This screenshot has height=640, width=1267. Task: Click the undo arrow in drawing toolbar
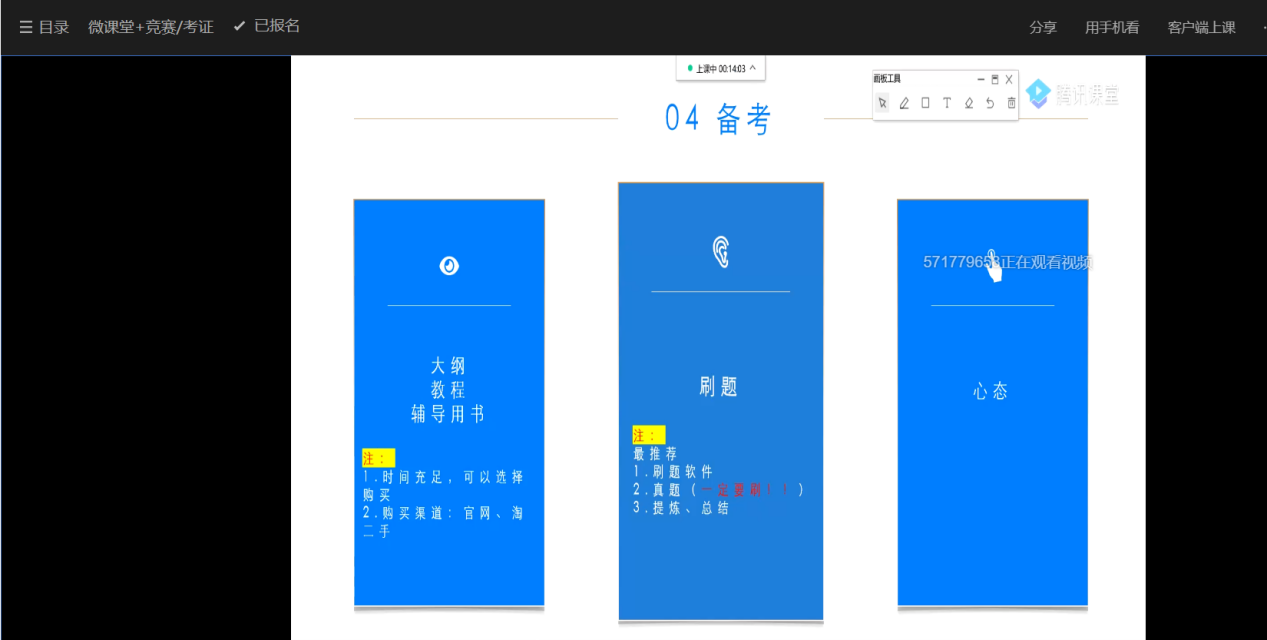[x=990, y=103]
